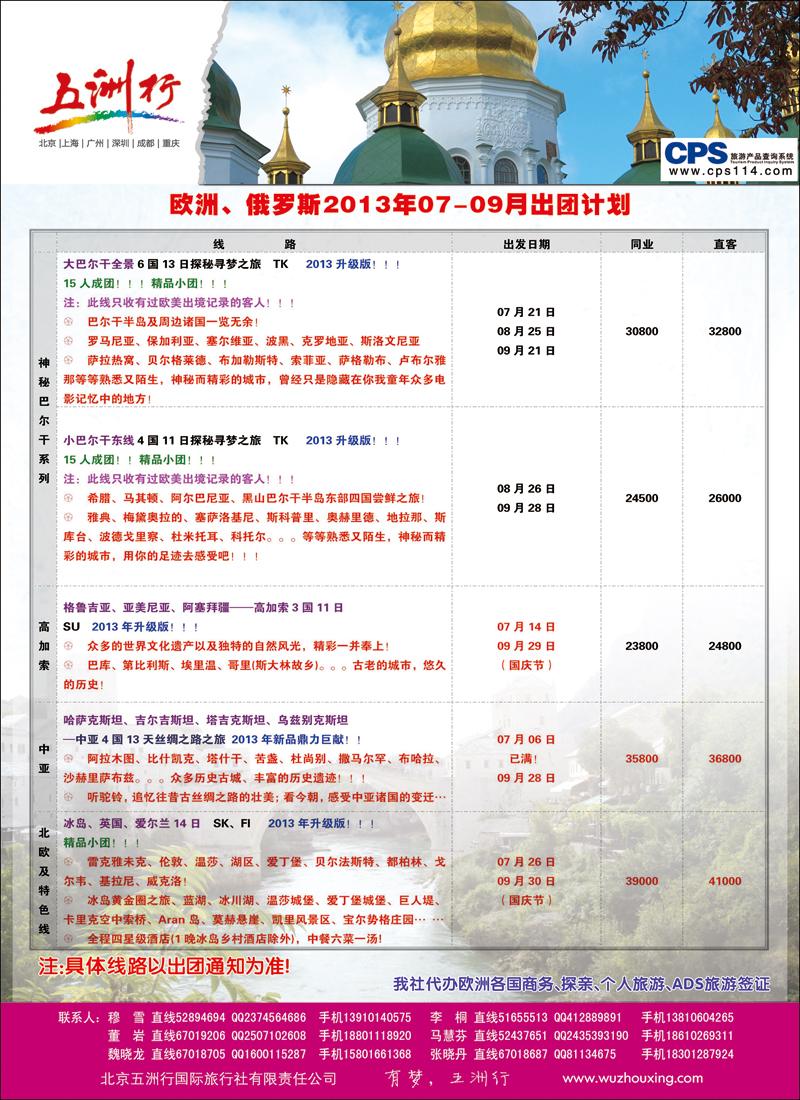Click company name 北京五洲行国际旅行社有限责任公司

[218, 1078]
